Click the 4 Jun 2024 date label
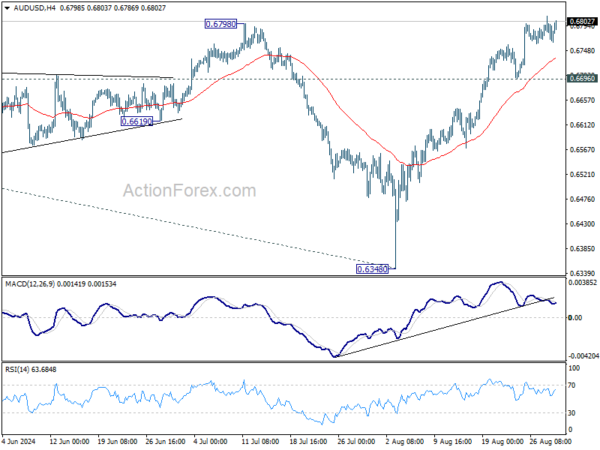Screen dimensions: 600x450 coord(19,441)
